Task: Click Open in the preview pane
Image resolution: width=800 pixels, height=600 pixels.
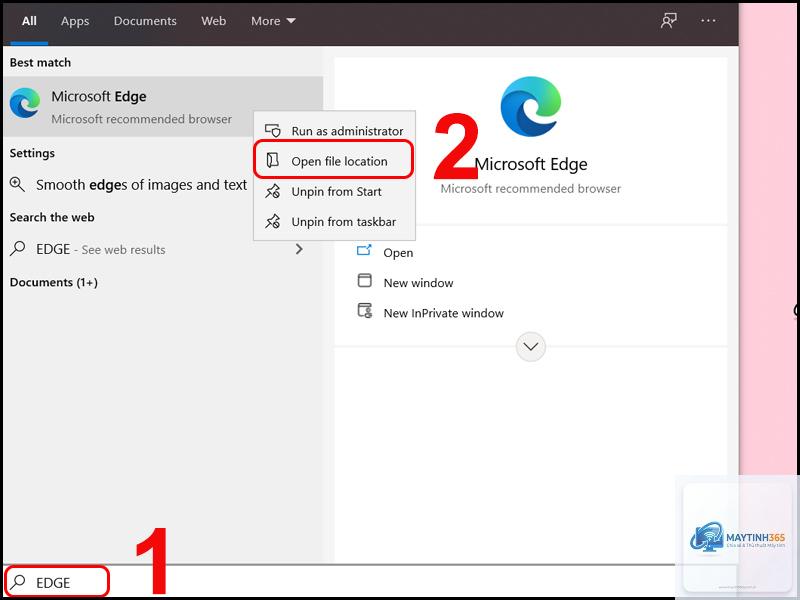Action: 398,253
